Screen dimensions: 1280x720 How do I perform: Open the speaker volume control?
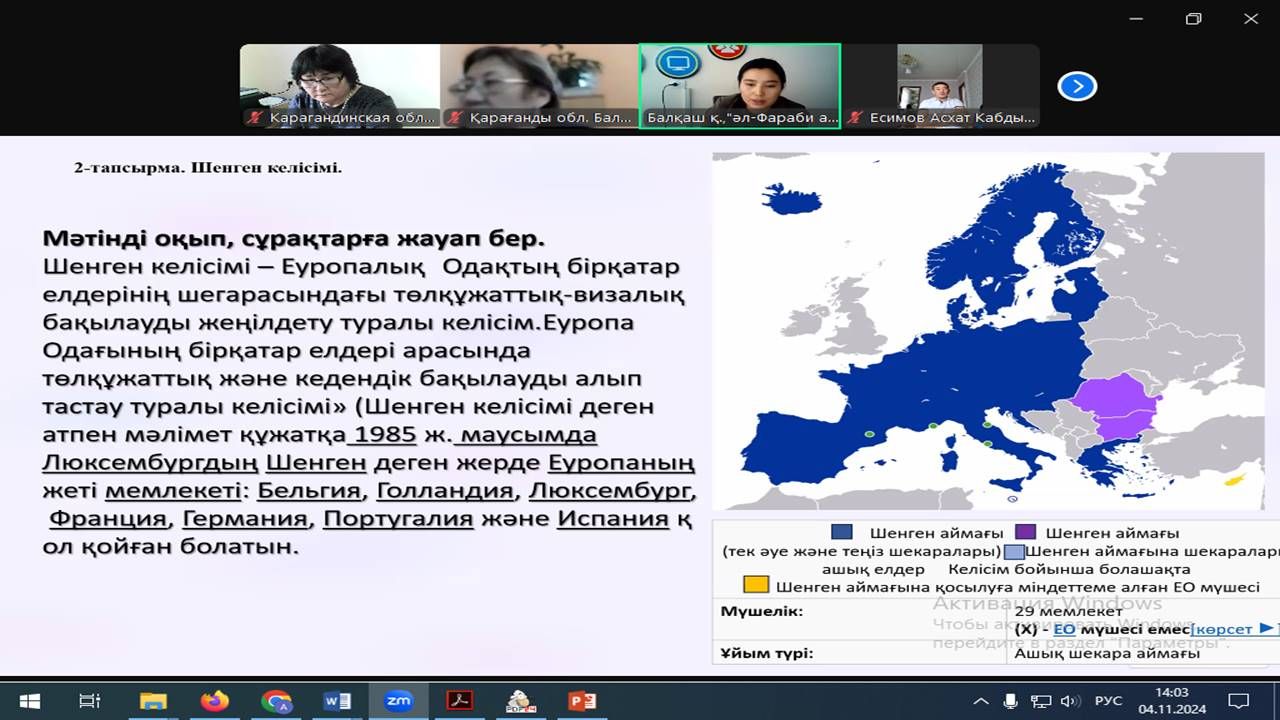click(x=1069, y=701)
